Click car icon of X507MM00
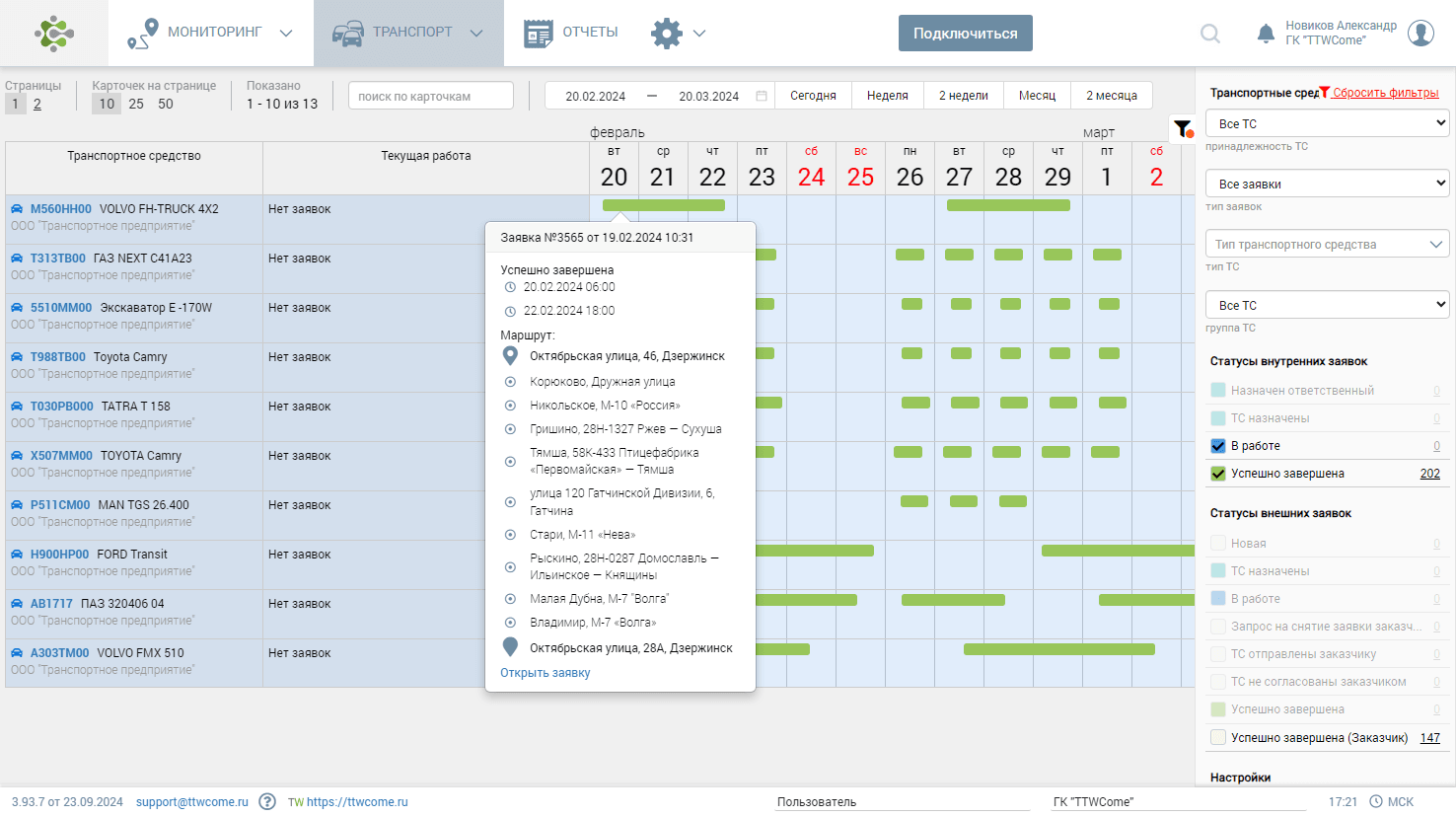Image resolution: width=1456 pixels, height=817 pixels. pyautogui.click(x=17, y=456)
